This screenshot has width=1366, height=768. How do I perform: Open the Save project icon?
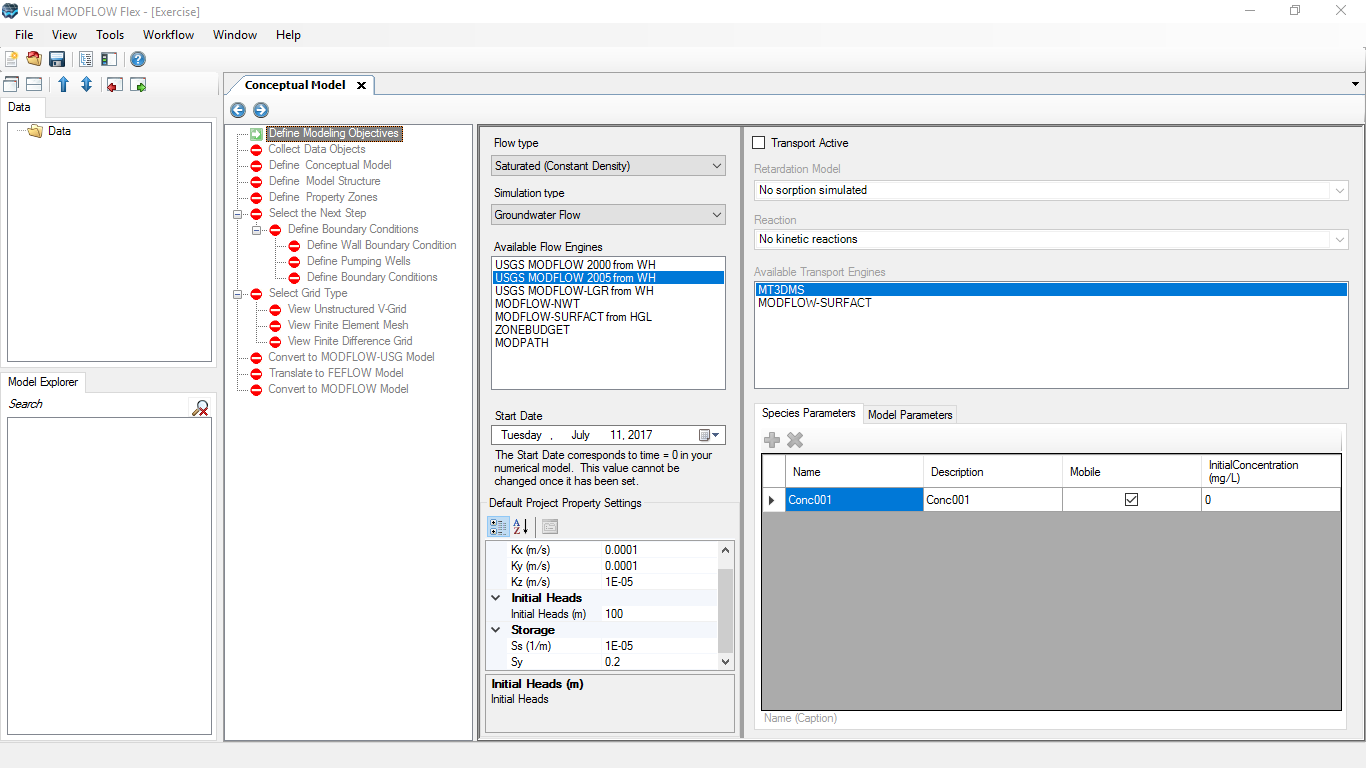(x=57, y=59)
